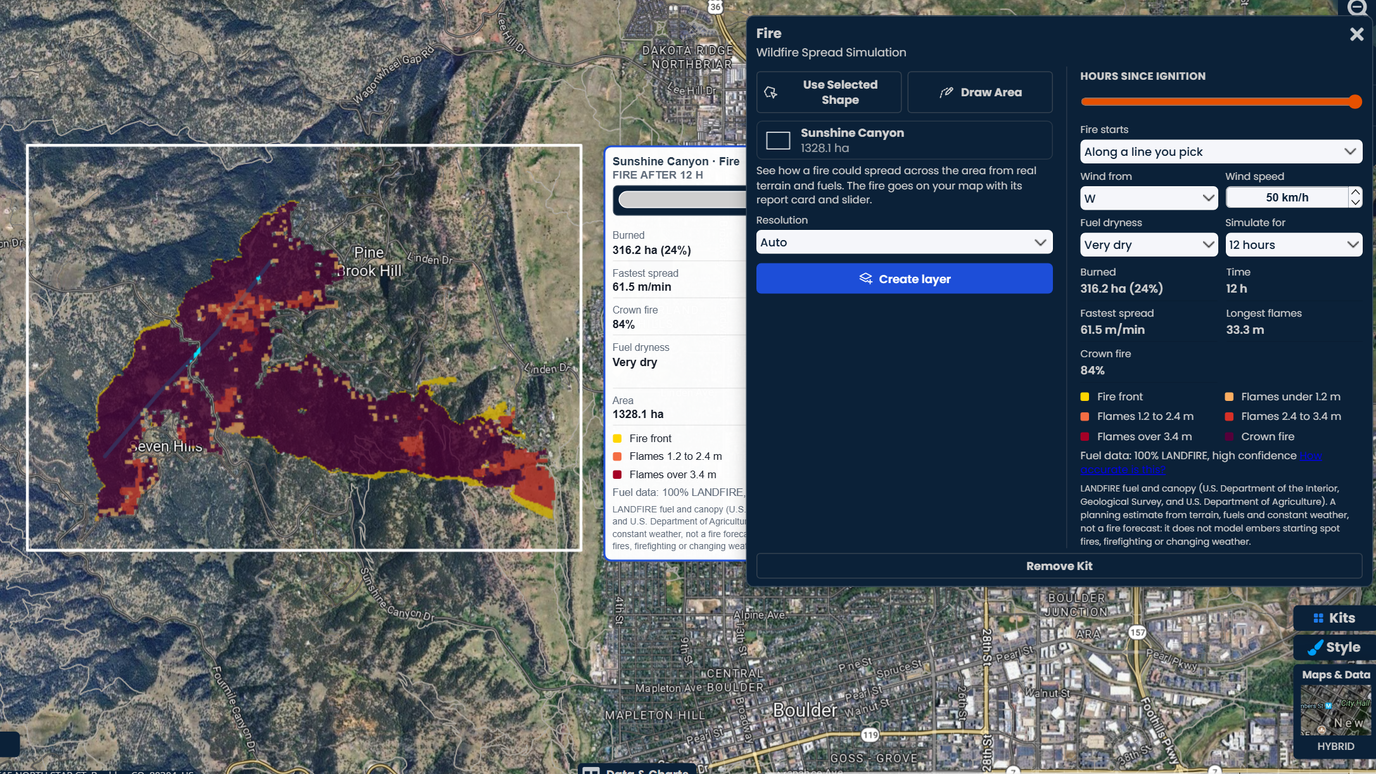
Task: Click the Hours Since Ignition slider handle
Action: coord(1355,101)
